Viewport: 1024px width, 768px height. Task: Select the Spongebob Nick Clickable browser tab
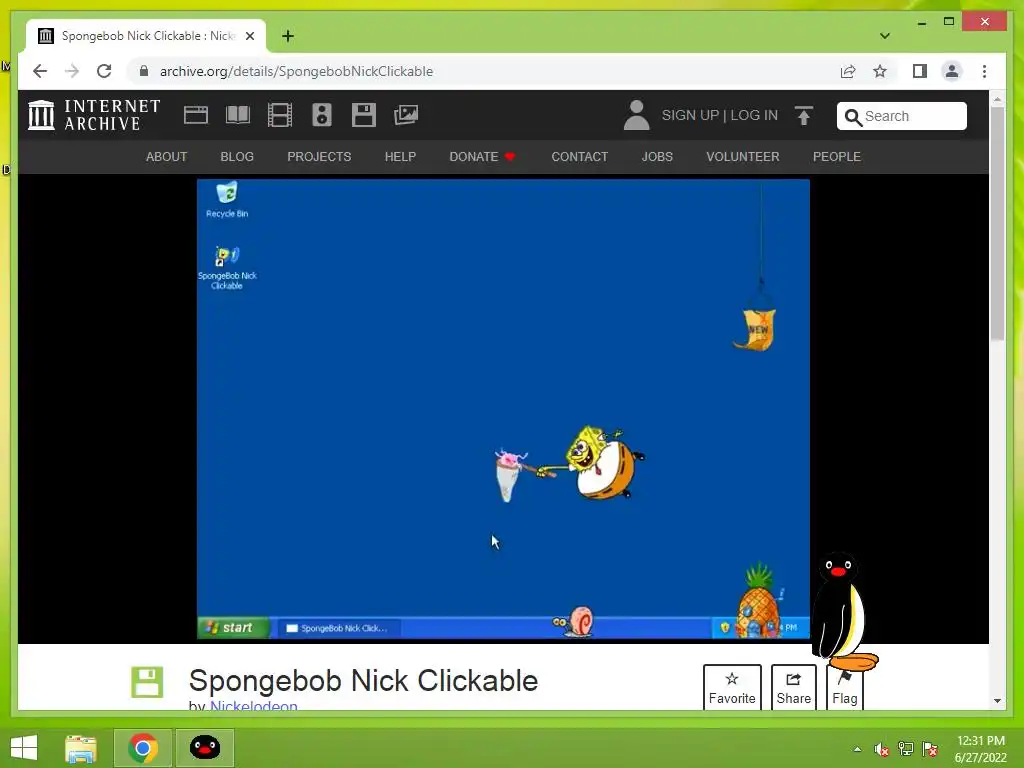point(146,36)
